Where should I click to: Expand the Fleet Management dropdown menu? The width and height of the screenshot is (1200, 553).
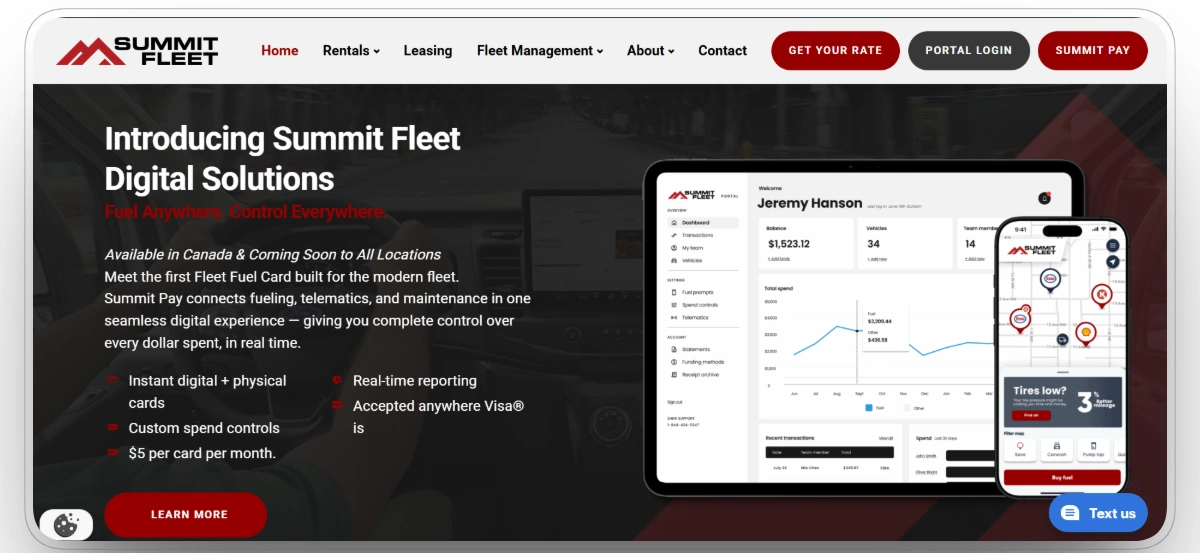click(x=540, y=50)
